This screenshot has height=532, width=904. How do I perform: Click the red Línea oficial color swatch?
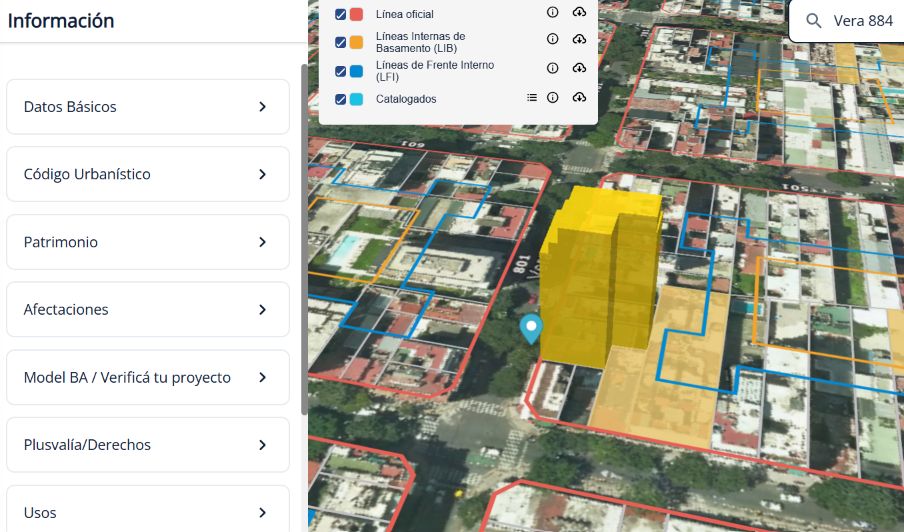coord(356,14)
